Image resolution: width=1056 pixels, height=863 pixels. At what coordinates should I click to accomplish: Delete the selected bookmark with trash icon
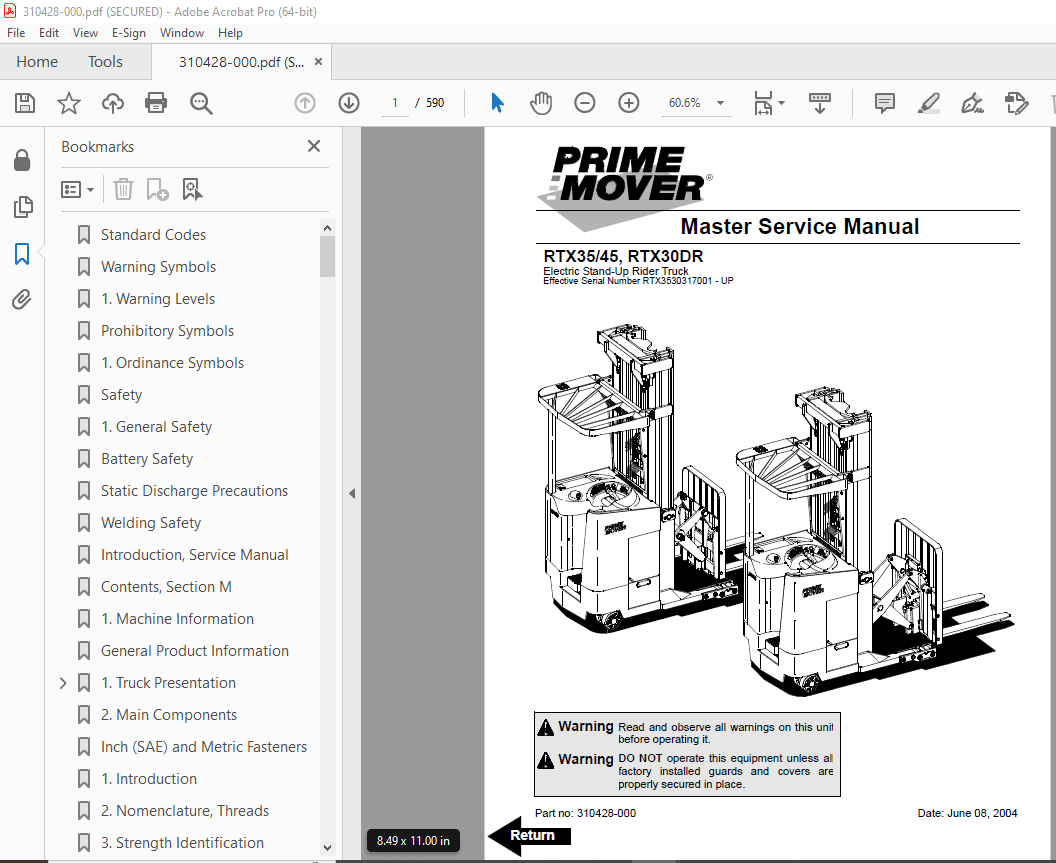(x=122, y=189)
